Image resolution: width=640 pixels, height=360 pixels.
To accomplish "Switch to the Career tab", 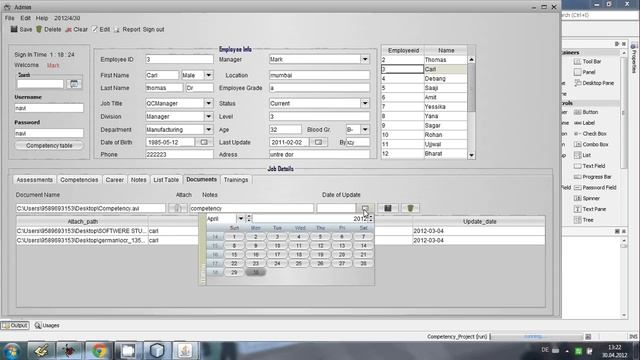I will click(114, 180).
